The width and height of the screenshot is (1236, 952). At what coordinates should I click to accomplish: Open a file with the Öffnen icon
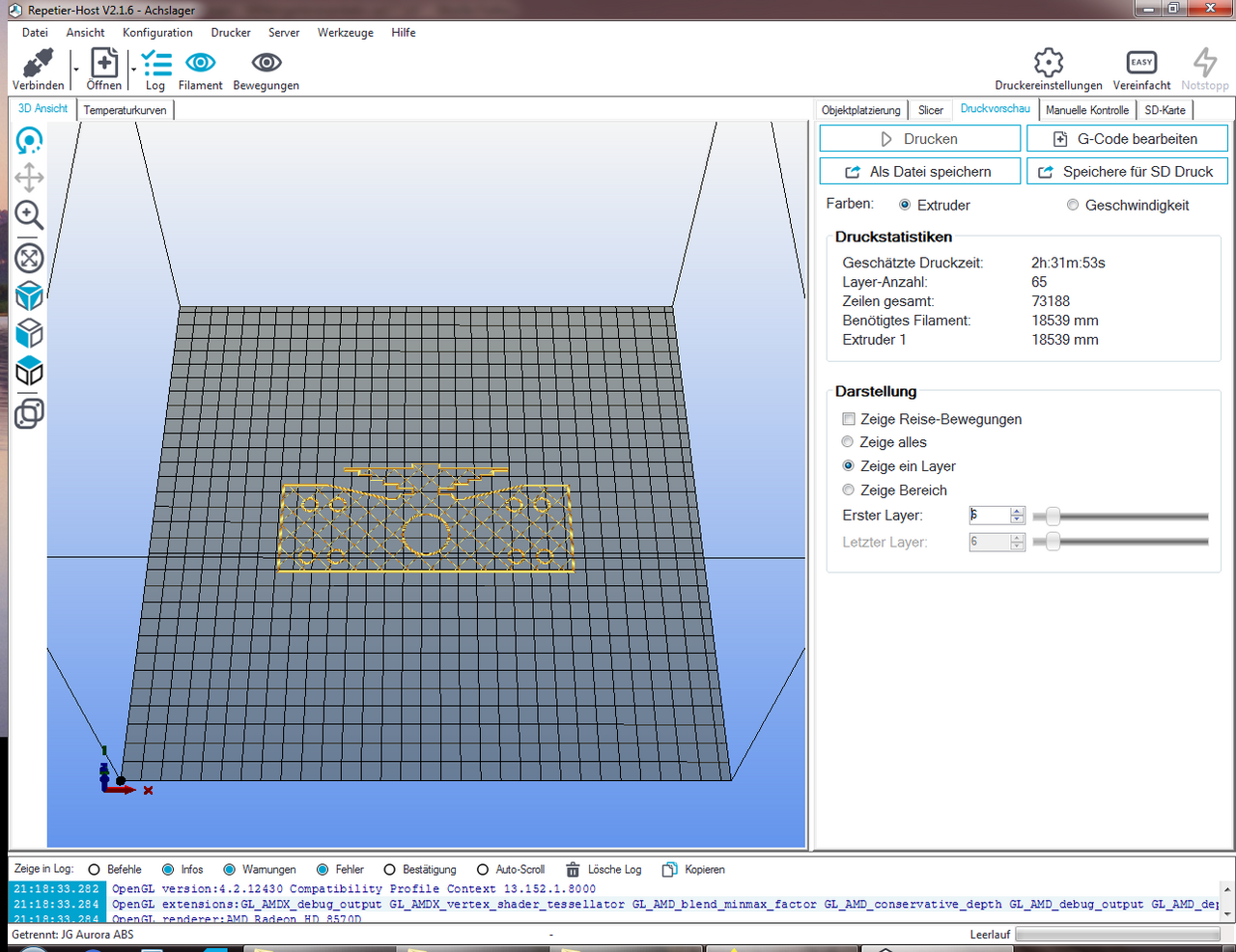(104, 64)
